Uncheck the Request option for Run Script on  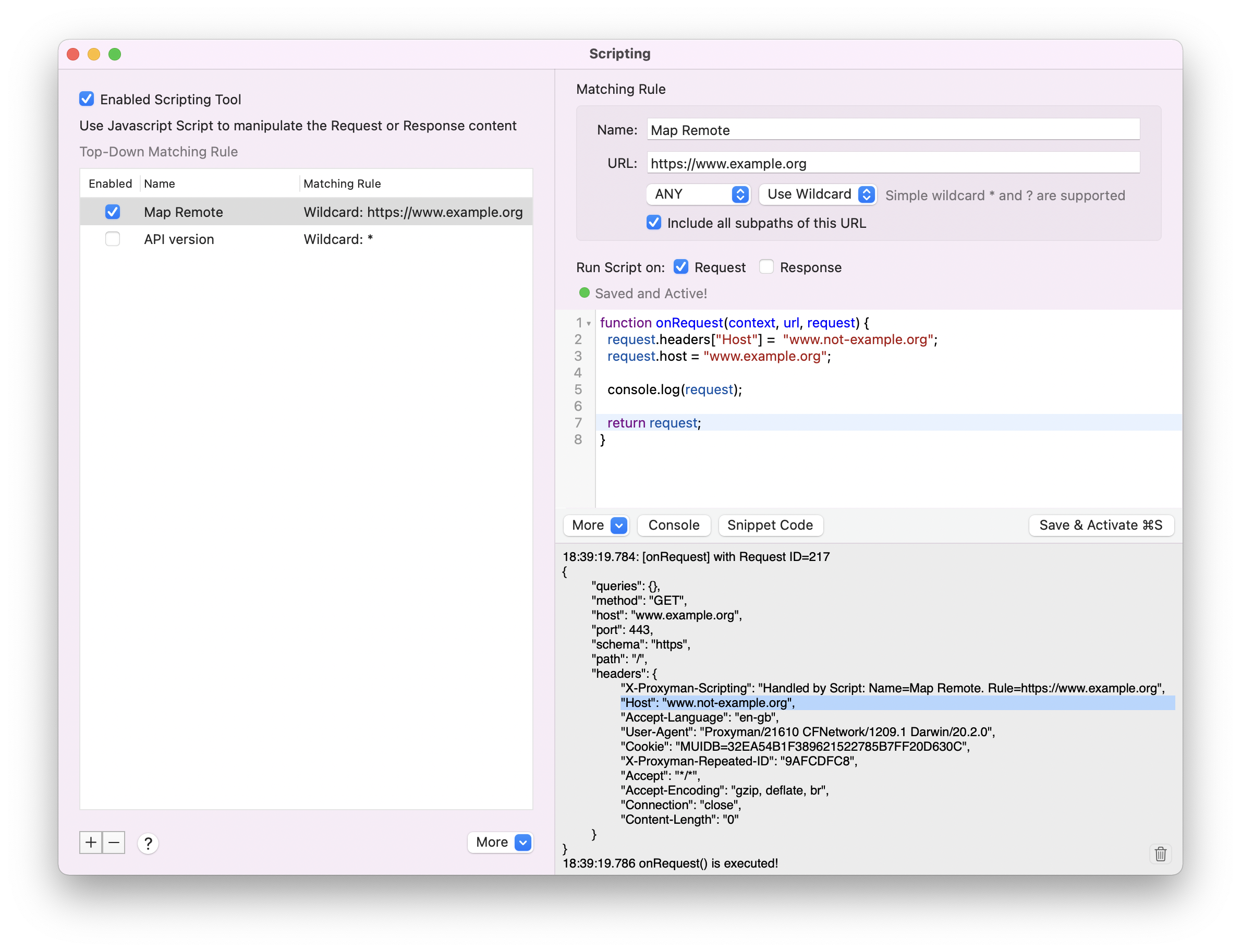point(680,266)
